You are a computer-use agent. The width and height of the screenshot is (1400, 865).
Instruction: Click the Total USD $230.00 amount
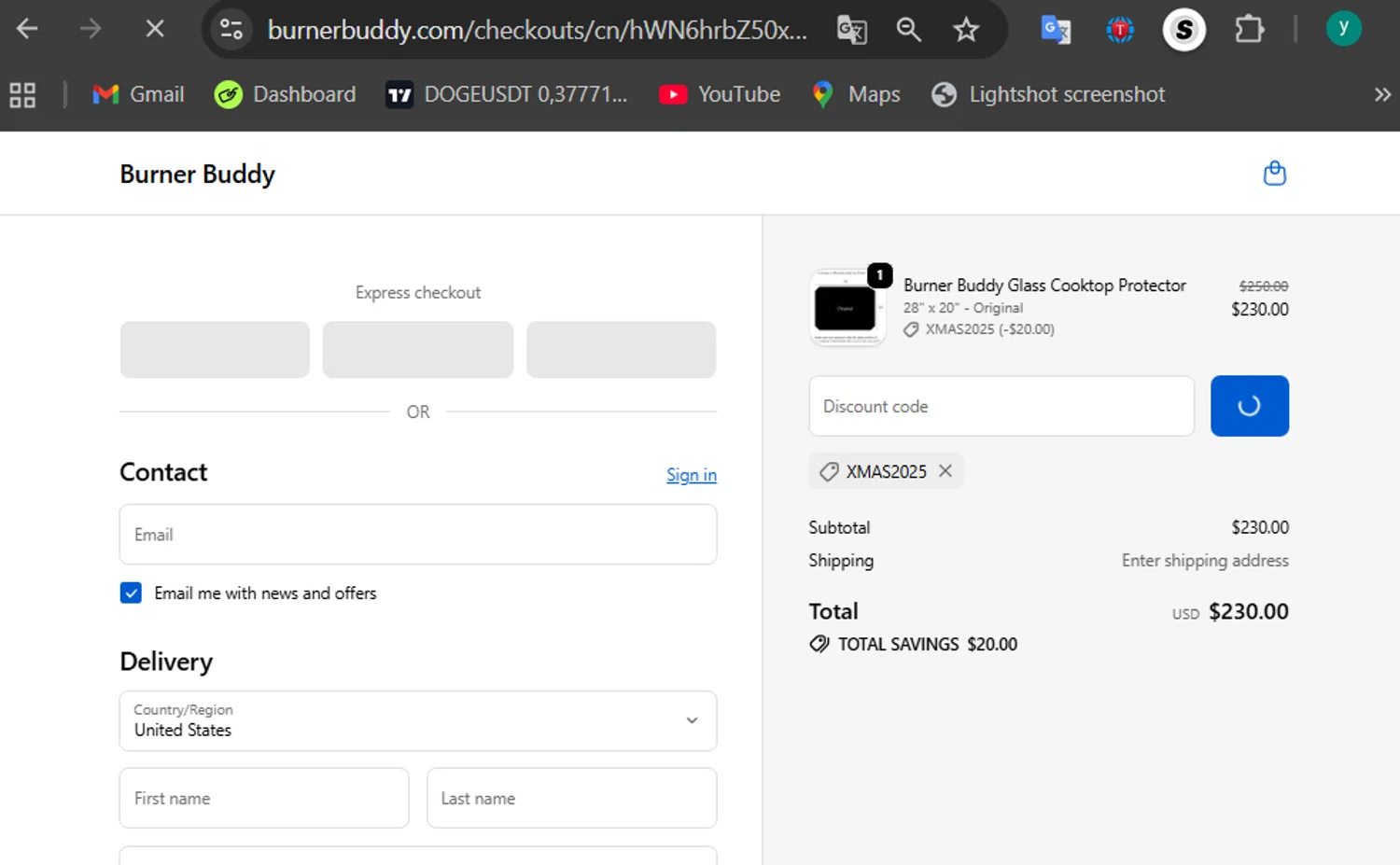[x=1249, y=612]
